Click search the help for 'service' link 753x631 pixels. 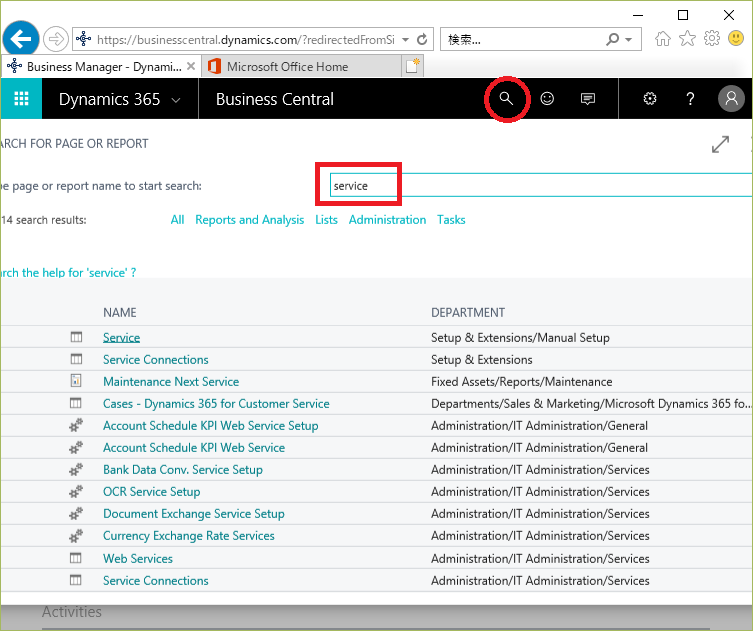coord(68,273)
